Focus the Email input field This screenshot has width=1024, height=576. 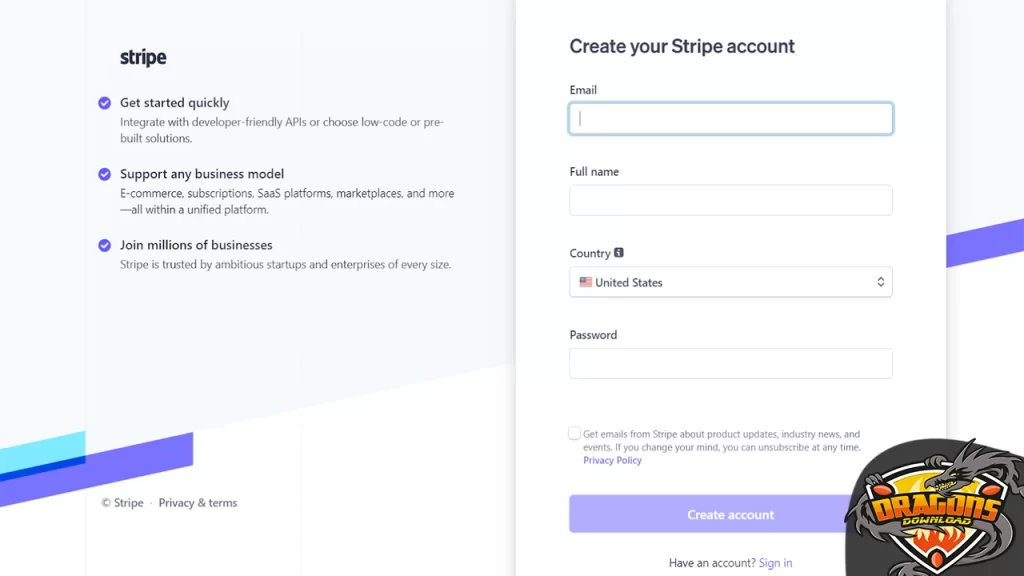tap(730, 119)
